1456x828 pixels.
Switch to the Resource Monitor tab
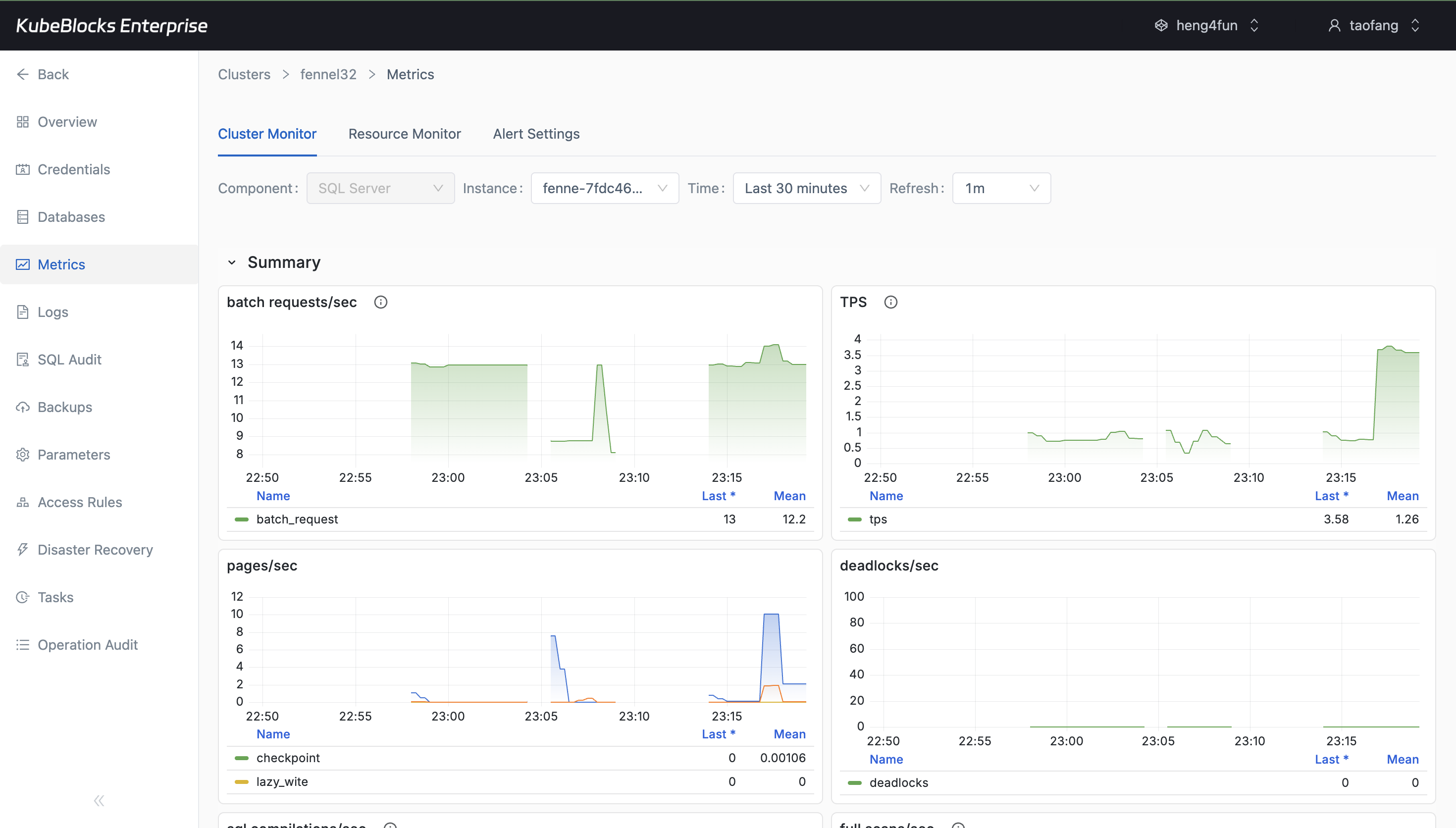pos(405,134)
